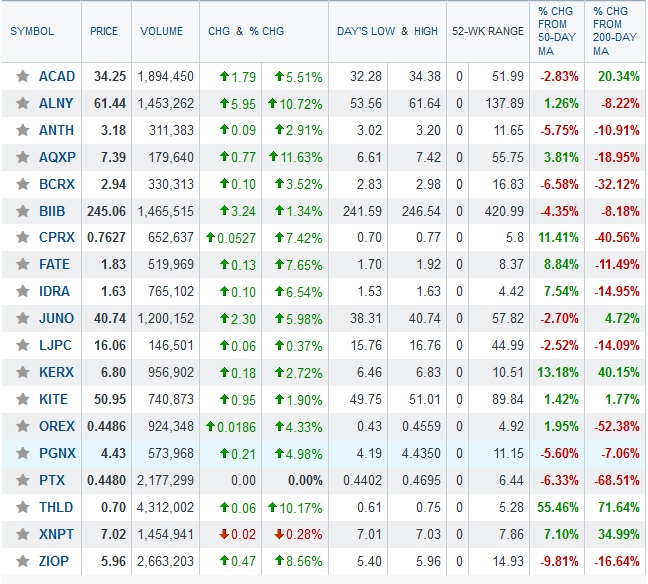
Task: Toggle the favorite star for ANTH
Action: (23, 130)
